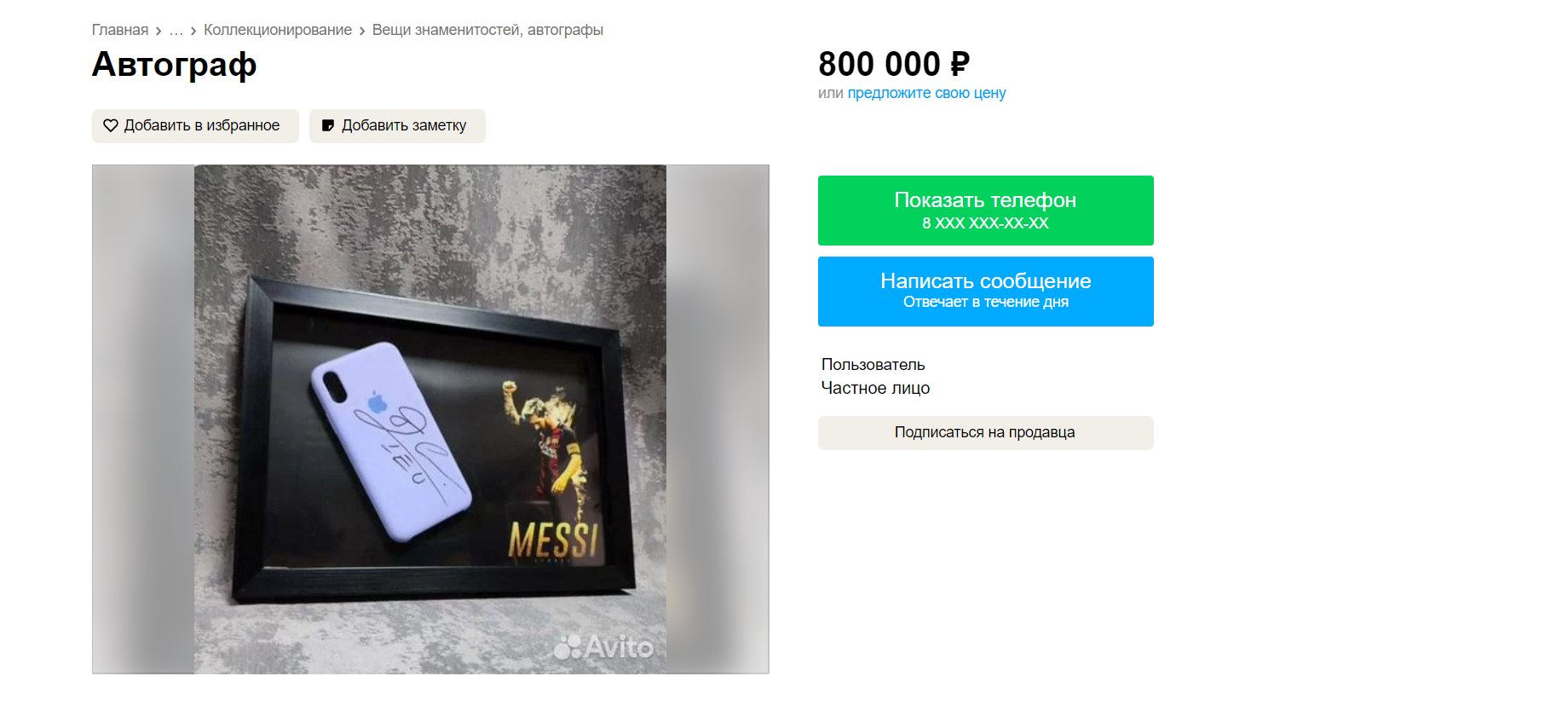Click the heart icon for favorites
This screenshot has height=705, width=1568.
(111, 125)
